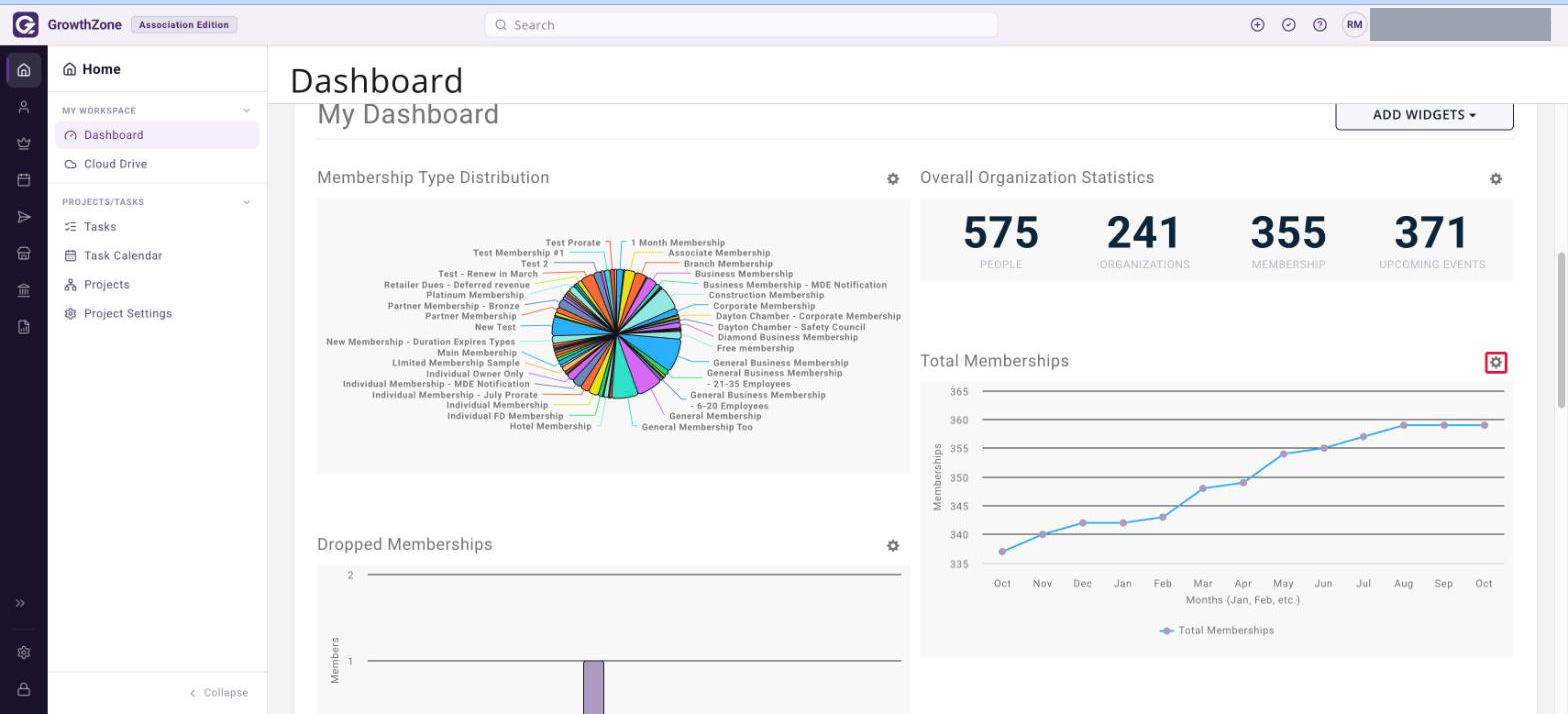This screenshot has width=1568, height=714.
Task: Open the storefront icon in the navigation rail
Action: (x=24, y=254)
